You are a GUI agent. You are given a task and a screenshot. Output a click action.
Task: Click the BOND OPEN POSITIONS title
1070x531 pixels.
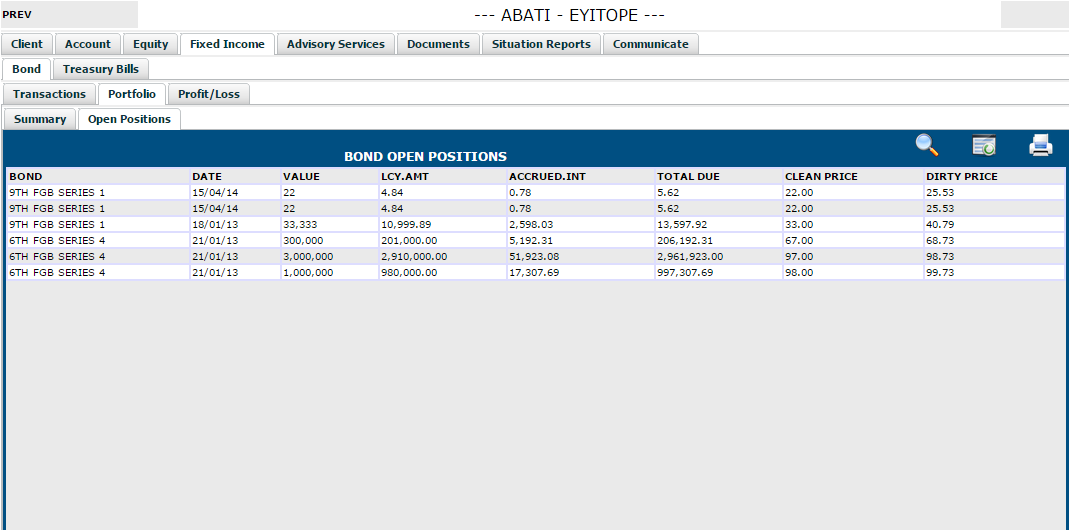click(425, 156)
